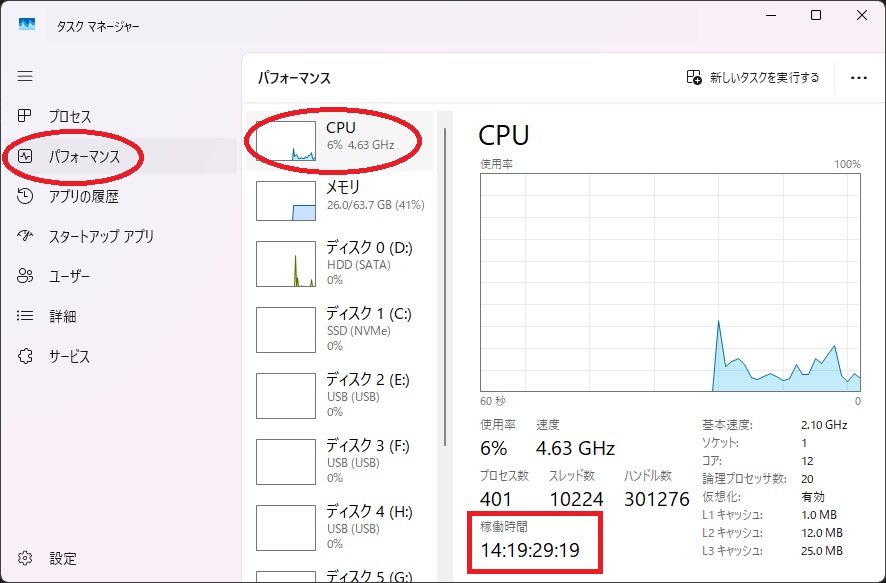Viewport: 886px width, 583px height.
Task: Collapse the sidebar with the hamburger icon
Action: (x=25, y=76)
